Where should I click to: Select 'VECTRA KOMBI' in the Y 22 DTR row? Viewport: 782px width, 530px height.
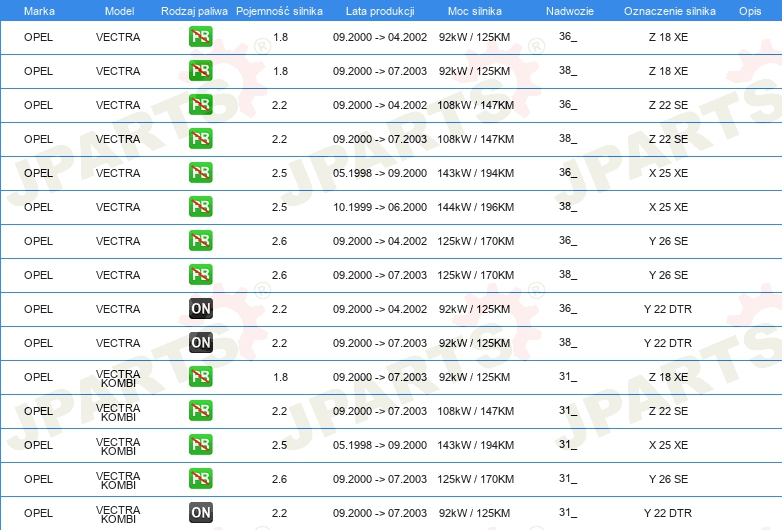click(118, 515)
